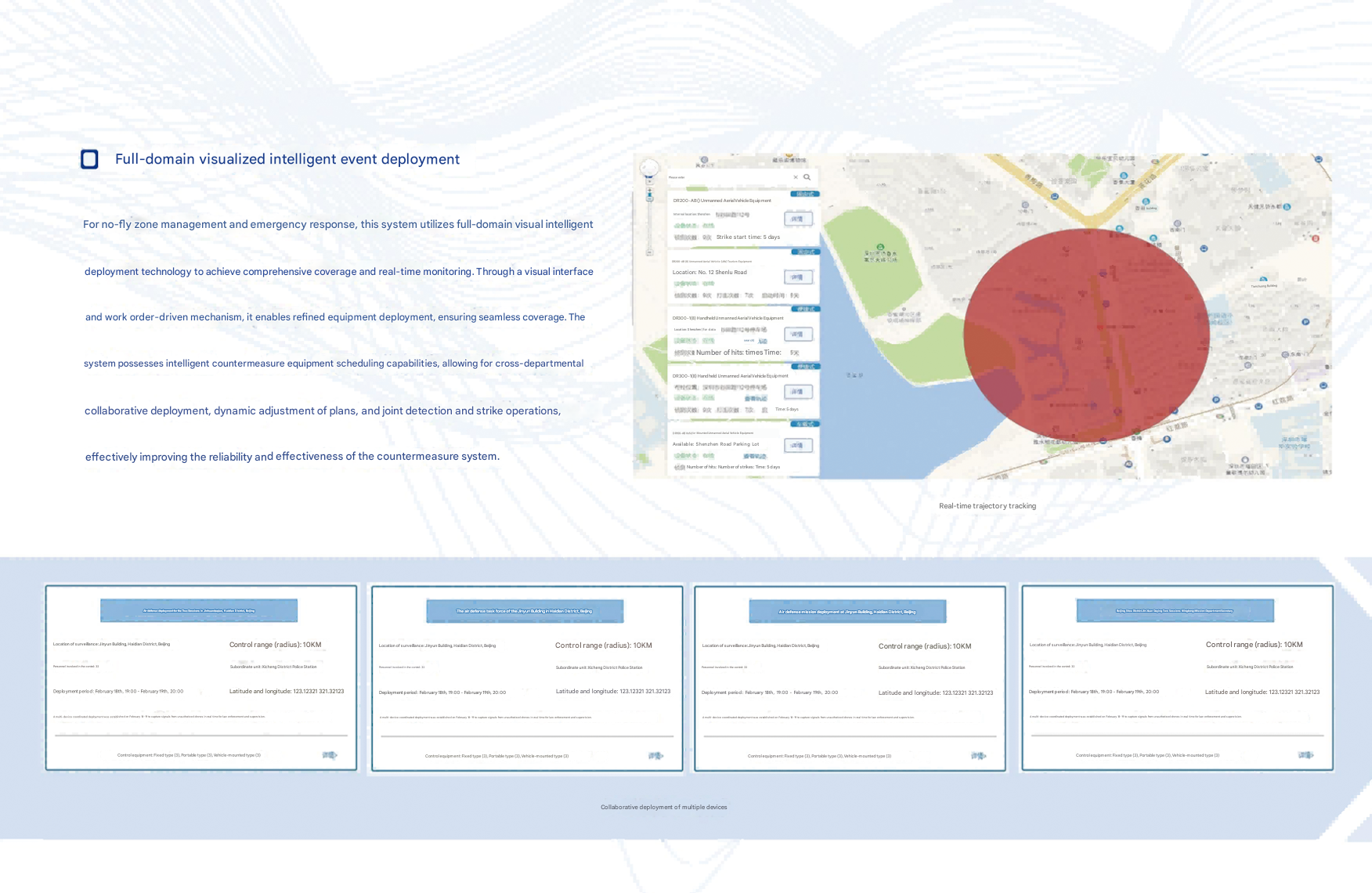This screenshot has height=893, width=1372.
Task: Click the green park marker on the map
Action: (880, 248)
